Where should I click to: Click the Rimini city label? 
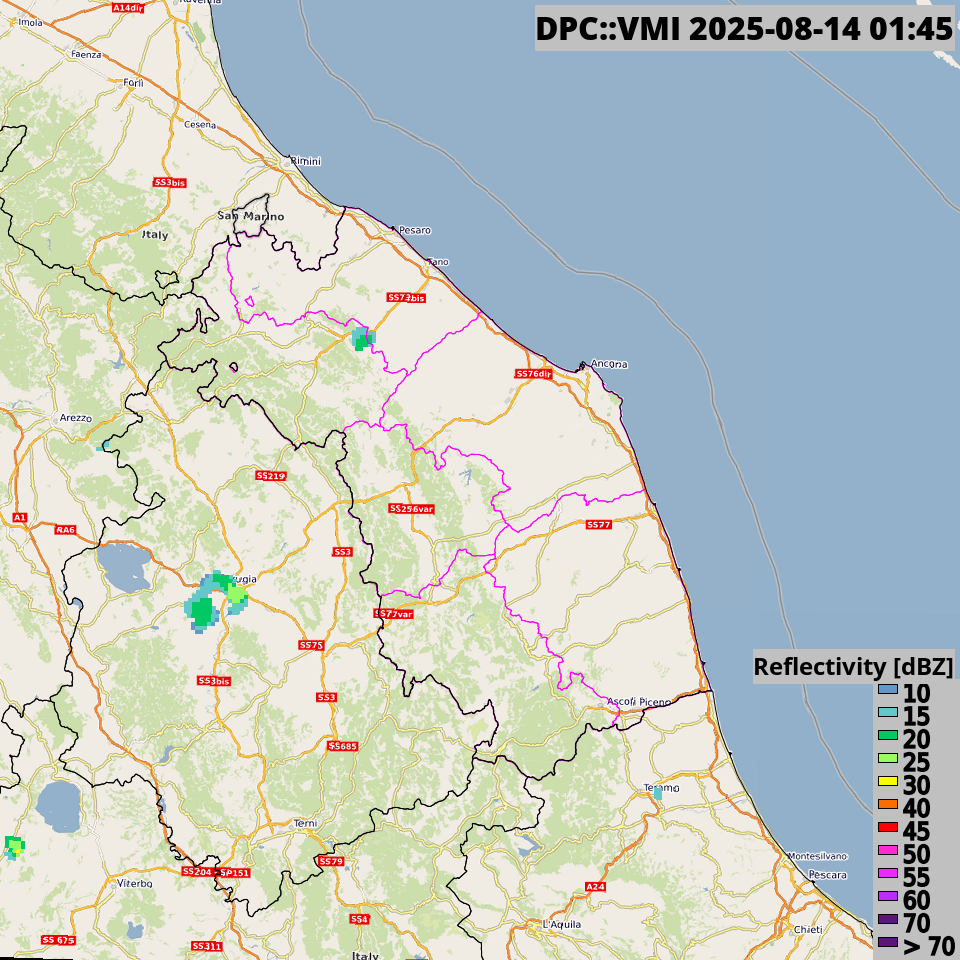click(306, 161)
